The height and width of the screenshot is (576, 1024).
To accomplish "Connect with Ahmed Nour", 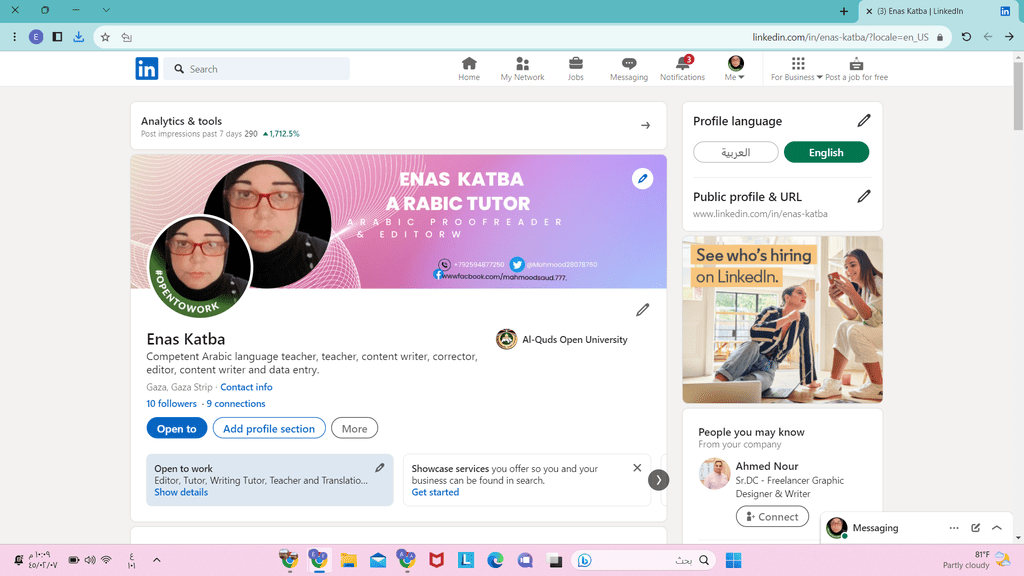I will click(x=772, y=517).
